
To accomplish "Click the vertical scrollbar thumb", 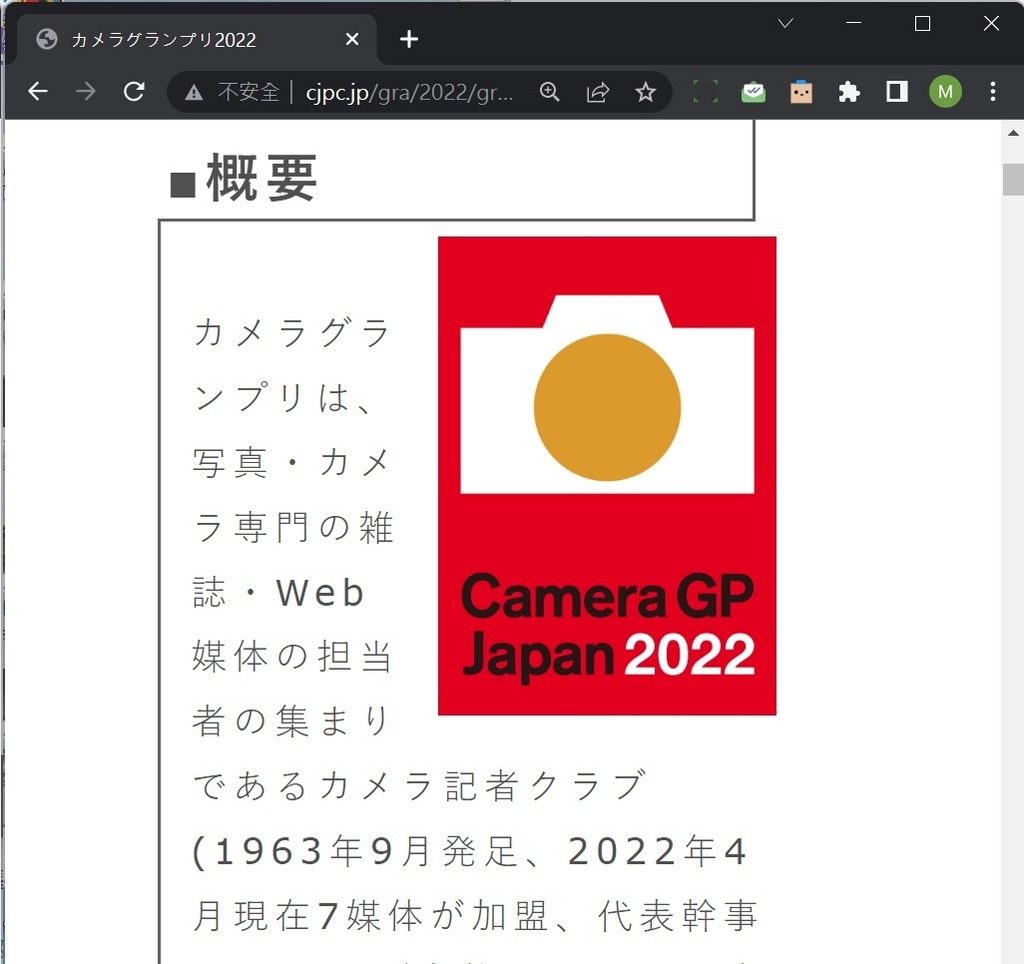I will [1013, 179].
